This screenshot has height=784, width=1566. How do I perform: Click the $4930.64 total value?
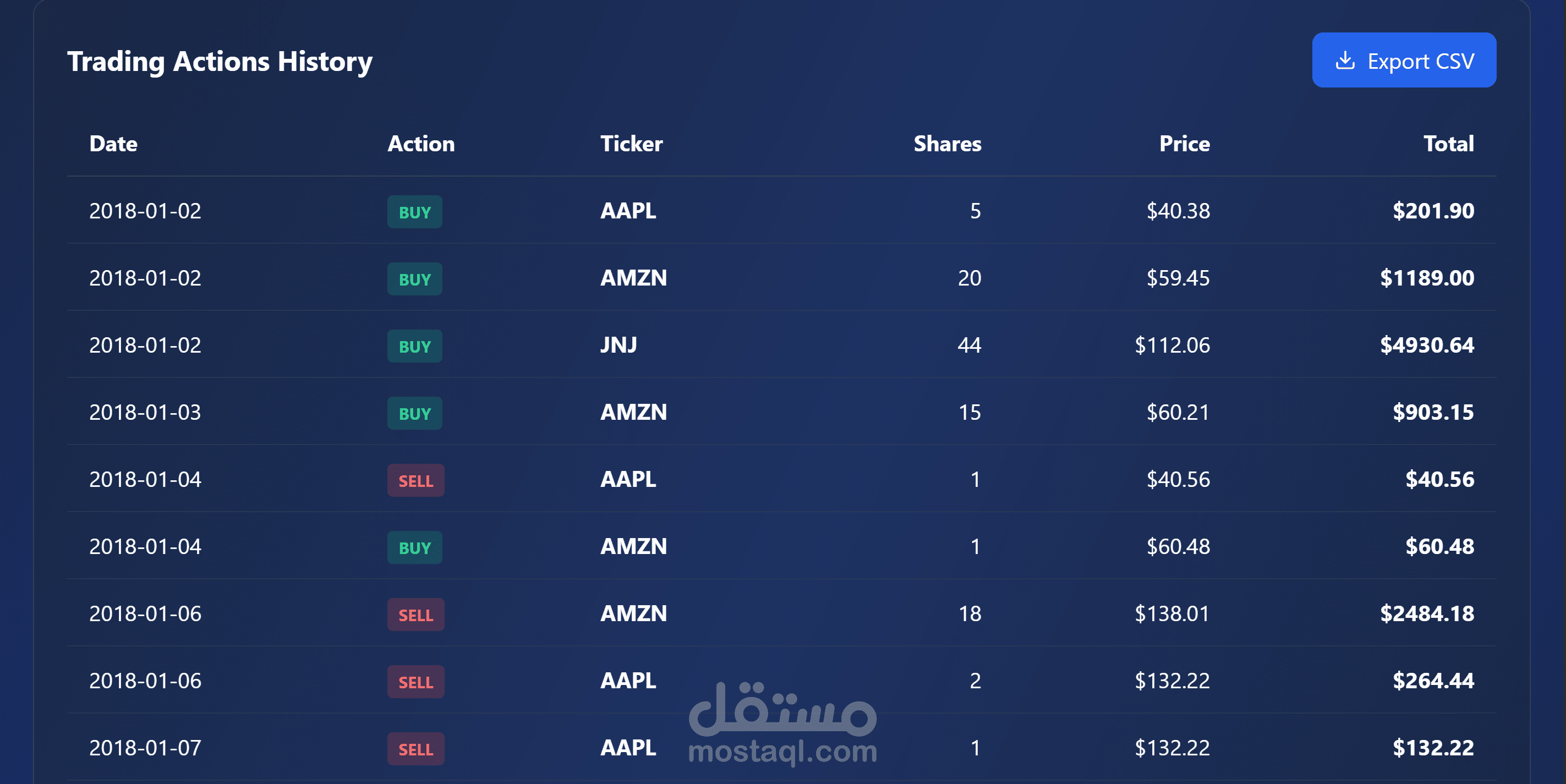[1426, 345]
